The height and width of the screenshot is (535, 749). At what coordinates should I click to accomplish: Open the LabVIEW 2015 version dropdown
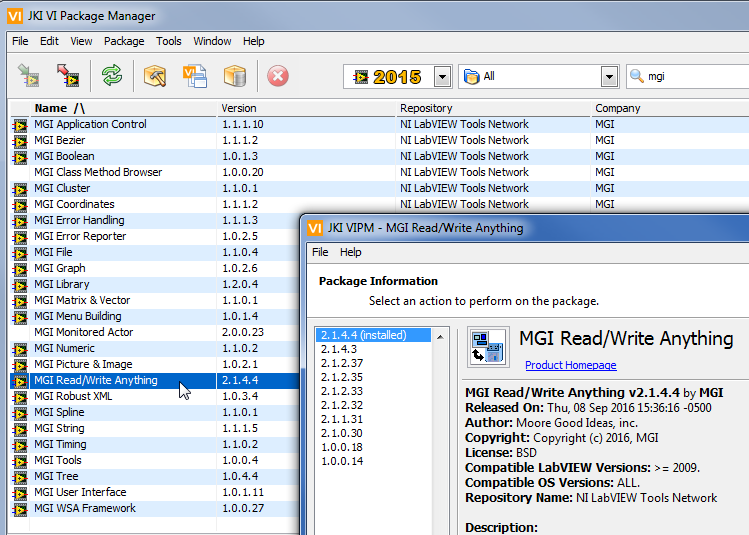pyautogui.click(x=442, y=76)
